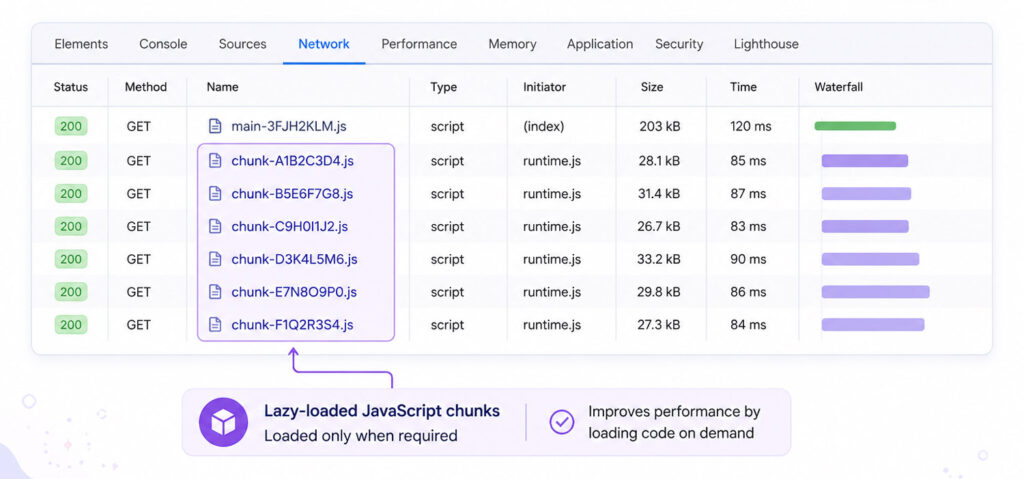Screen dimensions: 1024x479
Task: Sort by the Name column header
Action: [223, 87]
